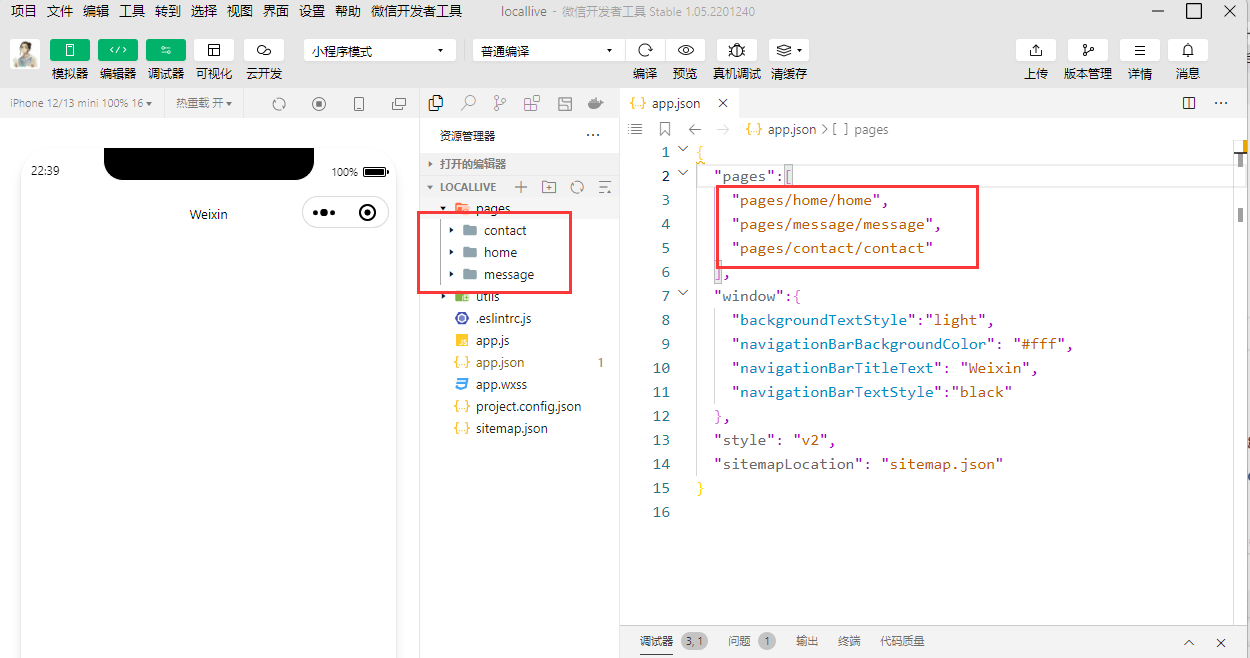The image size is (1250, 658).
Task: Toggle the 调试器 debugger panel button
Action: (166, 50)
